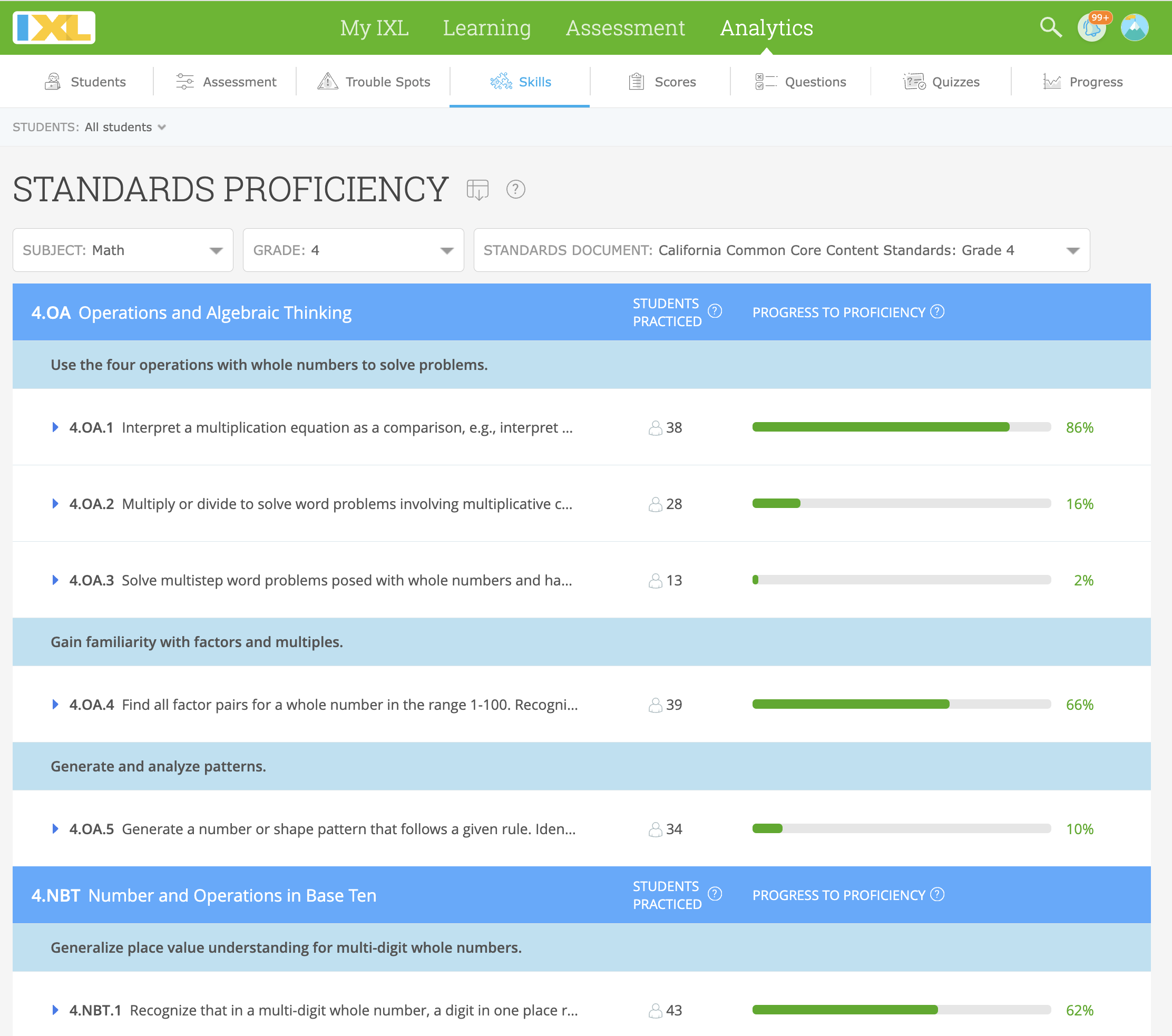Open the notifications bell showing 99+
This screenshot has width=1172, height=1036.
tap(1091, 27)
